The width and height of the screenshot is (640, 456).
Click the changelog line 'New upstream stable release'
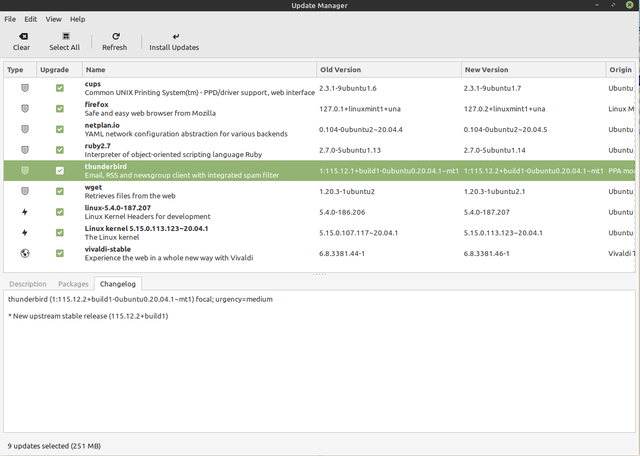pos(88,316)
